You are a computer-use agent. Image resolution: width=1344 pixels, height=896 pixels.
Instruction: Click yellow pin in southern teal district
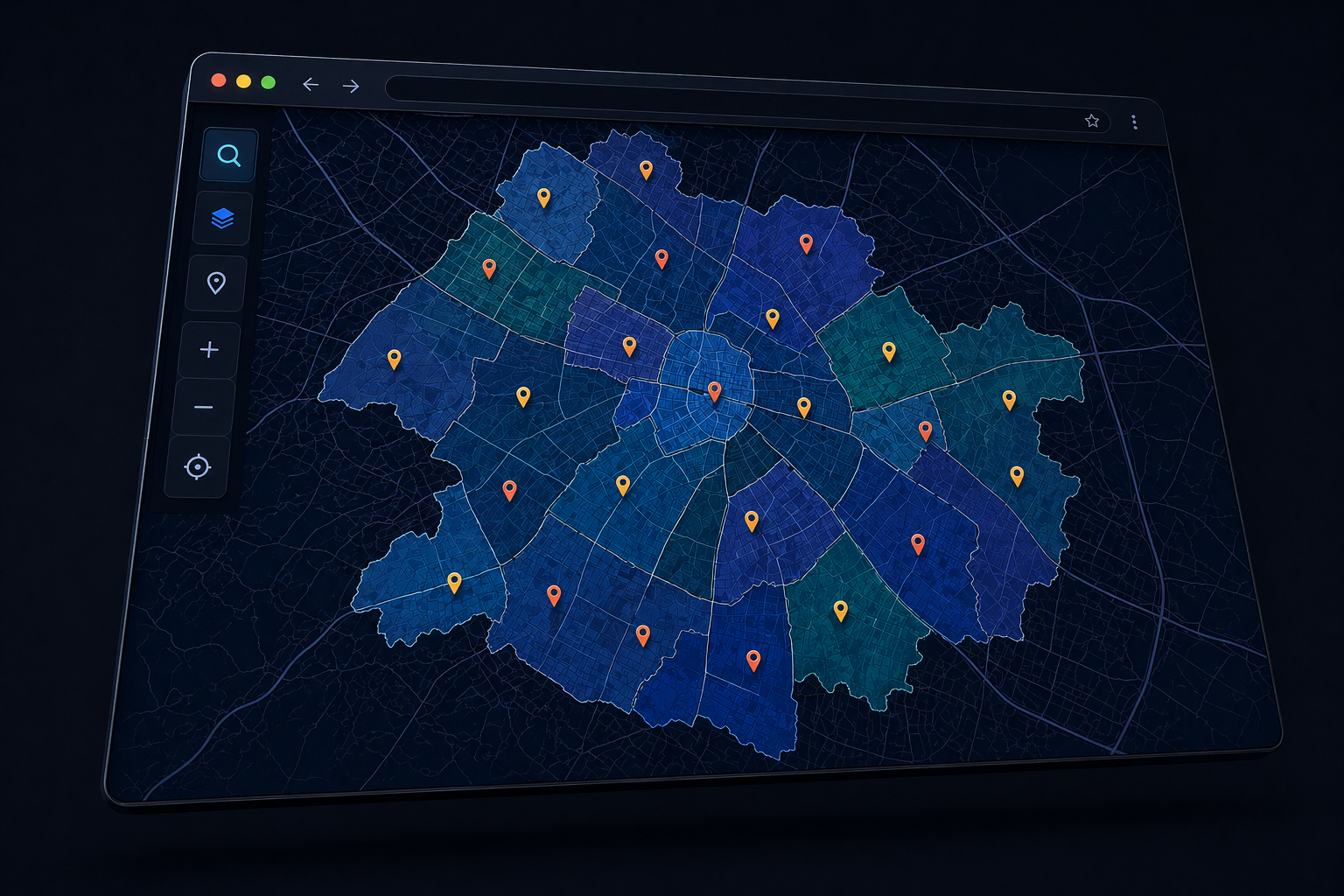840,609
